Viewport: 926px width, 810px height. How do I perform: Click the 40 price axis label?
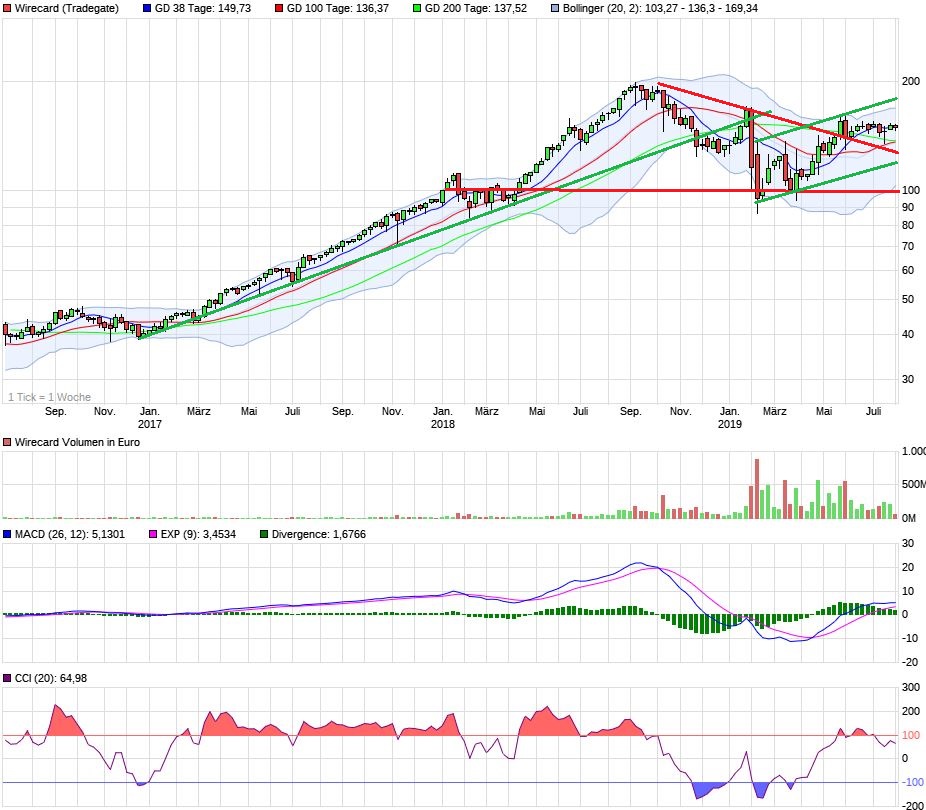[x=908, y=335]
